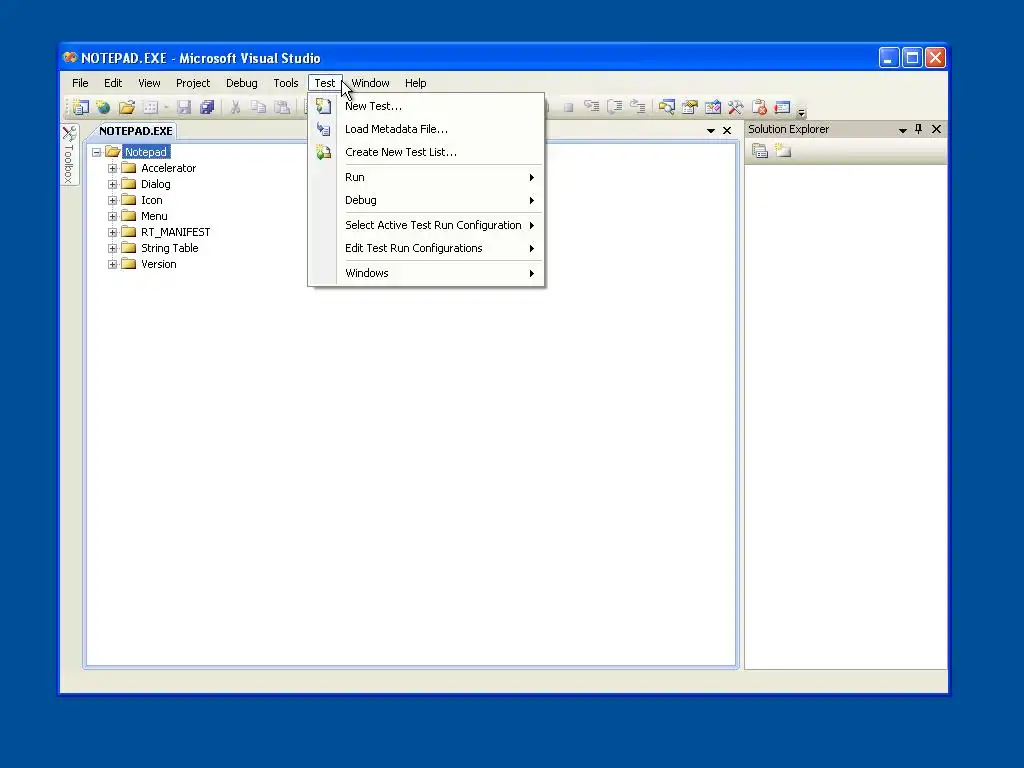This screenshot has width=1024, height=768.
Task: Expand the Accelerator folder node
Action: tap(112, 168)
